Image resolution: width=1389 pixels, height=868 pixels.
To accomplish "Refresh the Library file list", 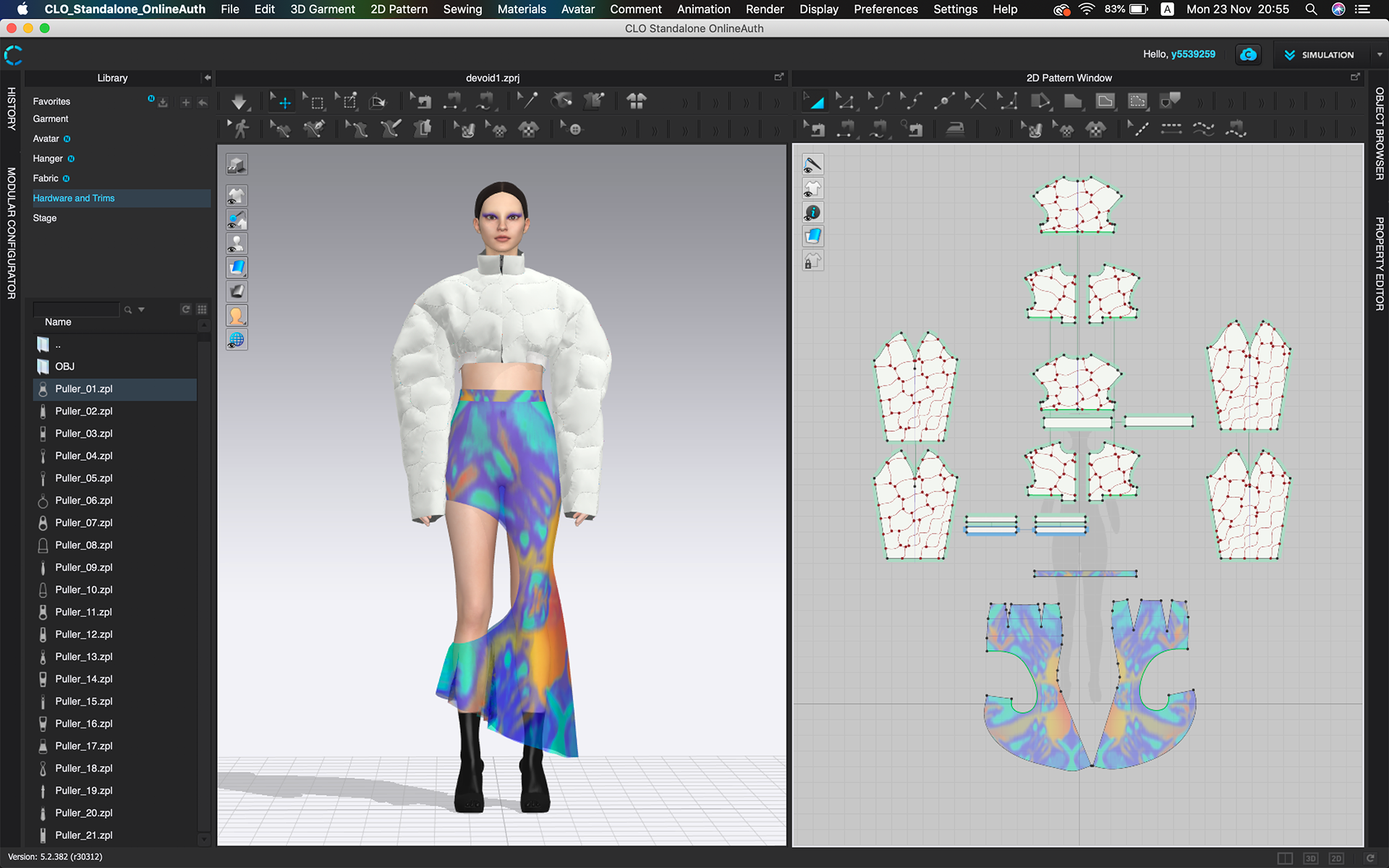I will pyautogui.click(x=186, y=310).
